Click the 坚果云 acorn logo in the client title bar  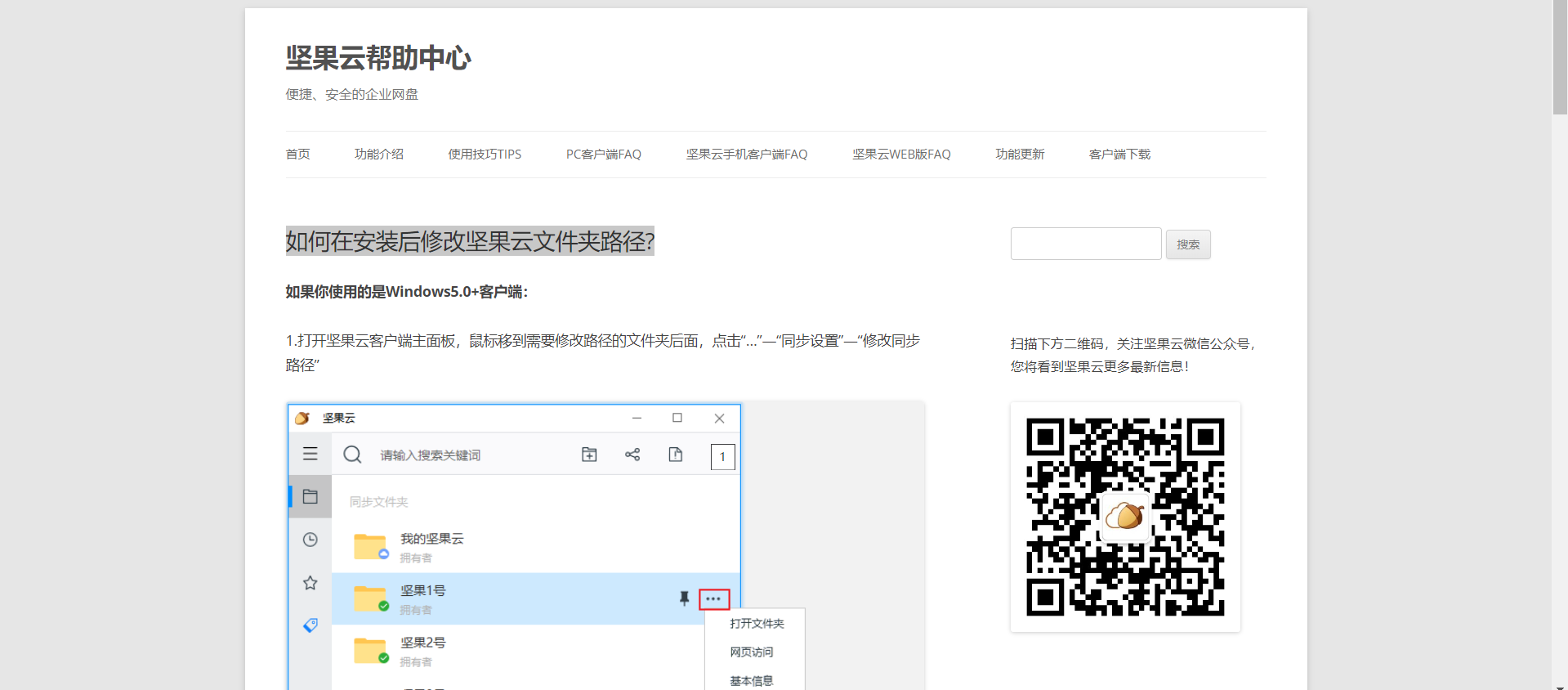pyautogui.click(x=302, y=418)
